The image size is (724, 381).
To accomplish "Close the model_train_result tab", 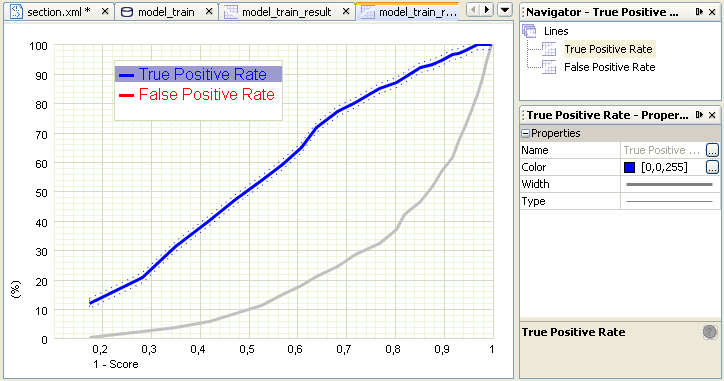I will (346, 12).
